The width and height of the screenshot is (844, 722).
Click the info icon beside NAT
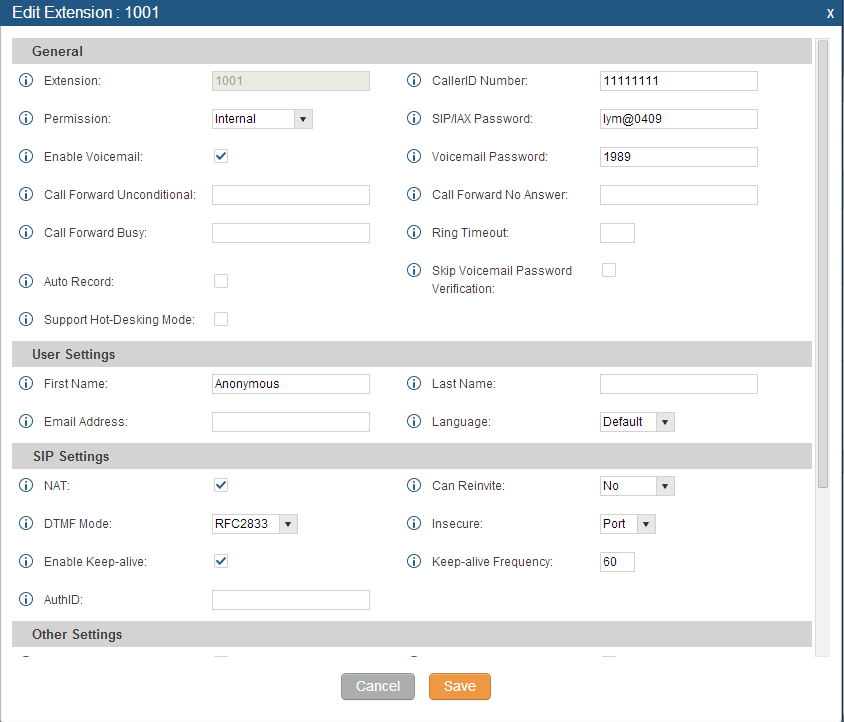pos(26,486)
